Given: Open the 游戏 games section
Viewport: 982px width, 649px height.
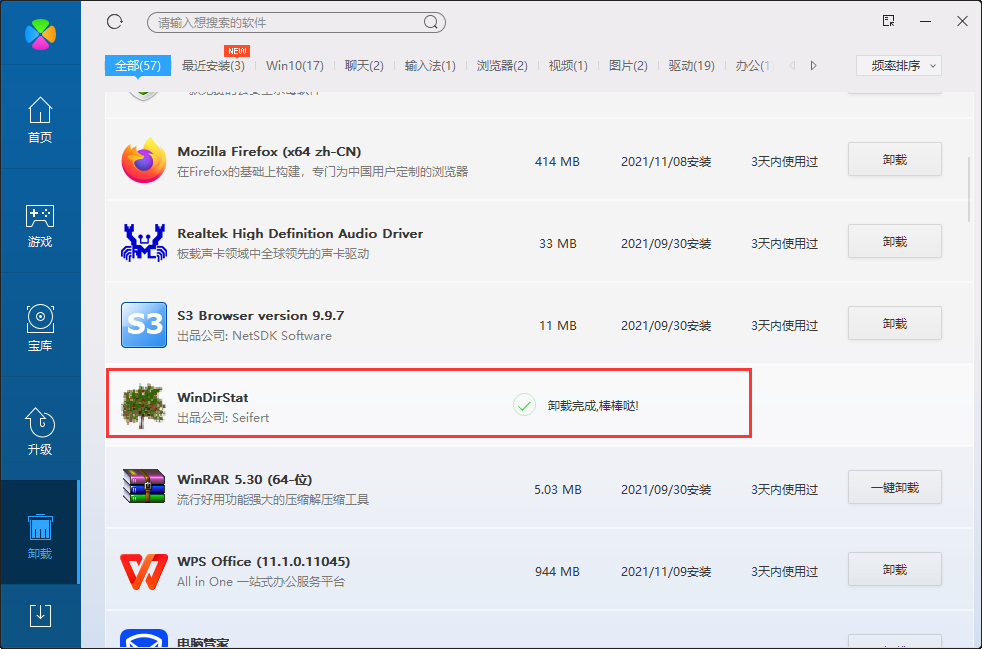Looking at the screenshot, I should (x=40, y=224).
